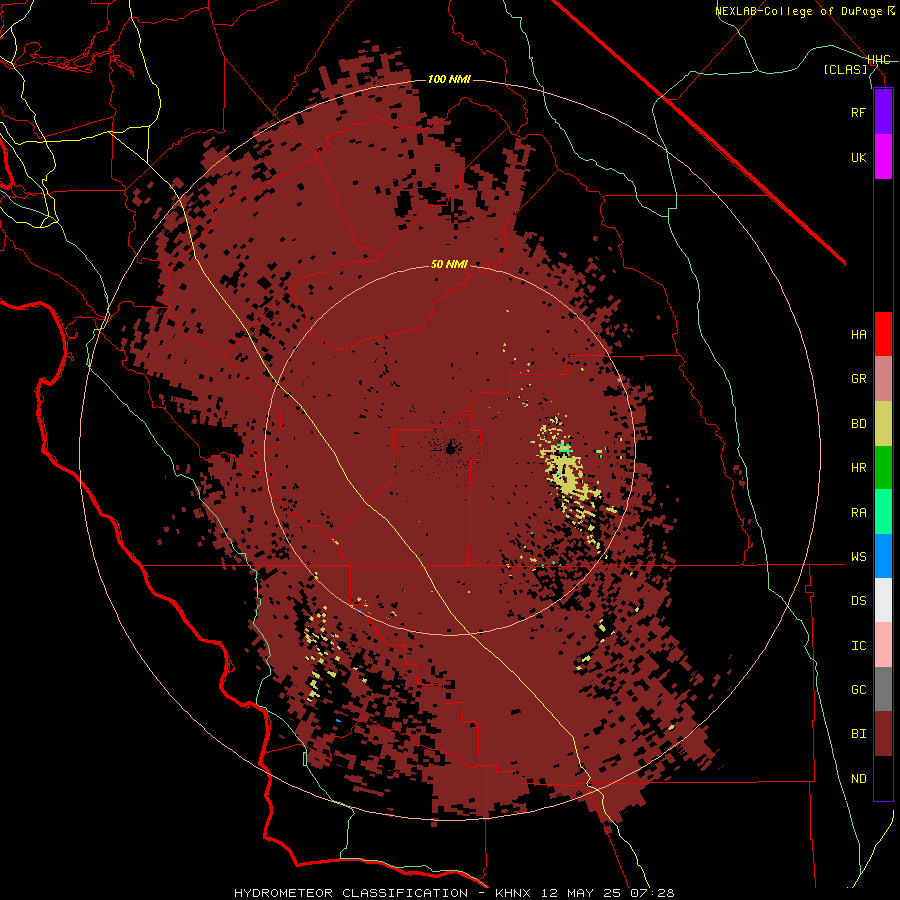Click the GR pink legend swatch
Viewport: 900px width, 900px height.
tap(883, 378)
